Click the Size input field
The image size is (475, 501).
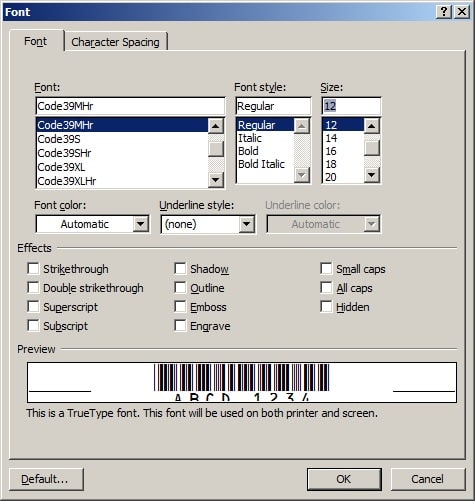coord(351,106)
